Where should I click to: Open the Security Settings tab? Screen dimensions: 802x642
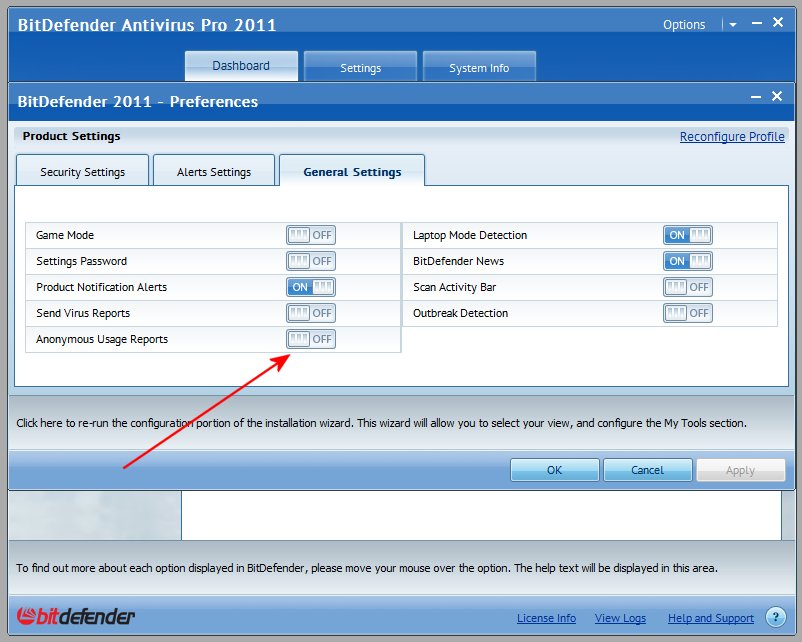82,170
